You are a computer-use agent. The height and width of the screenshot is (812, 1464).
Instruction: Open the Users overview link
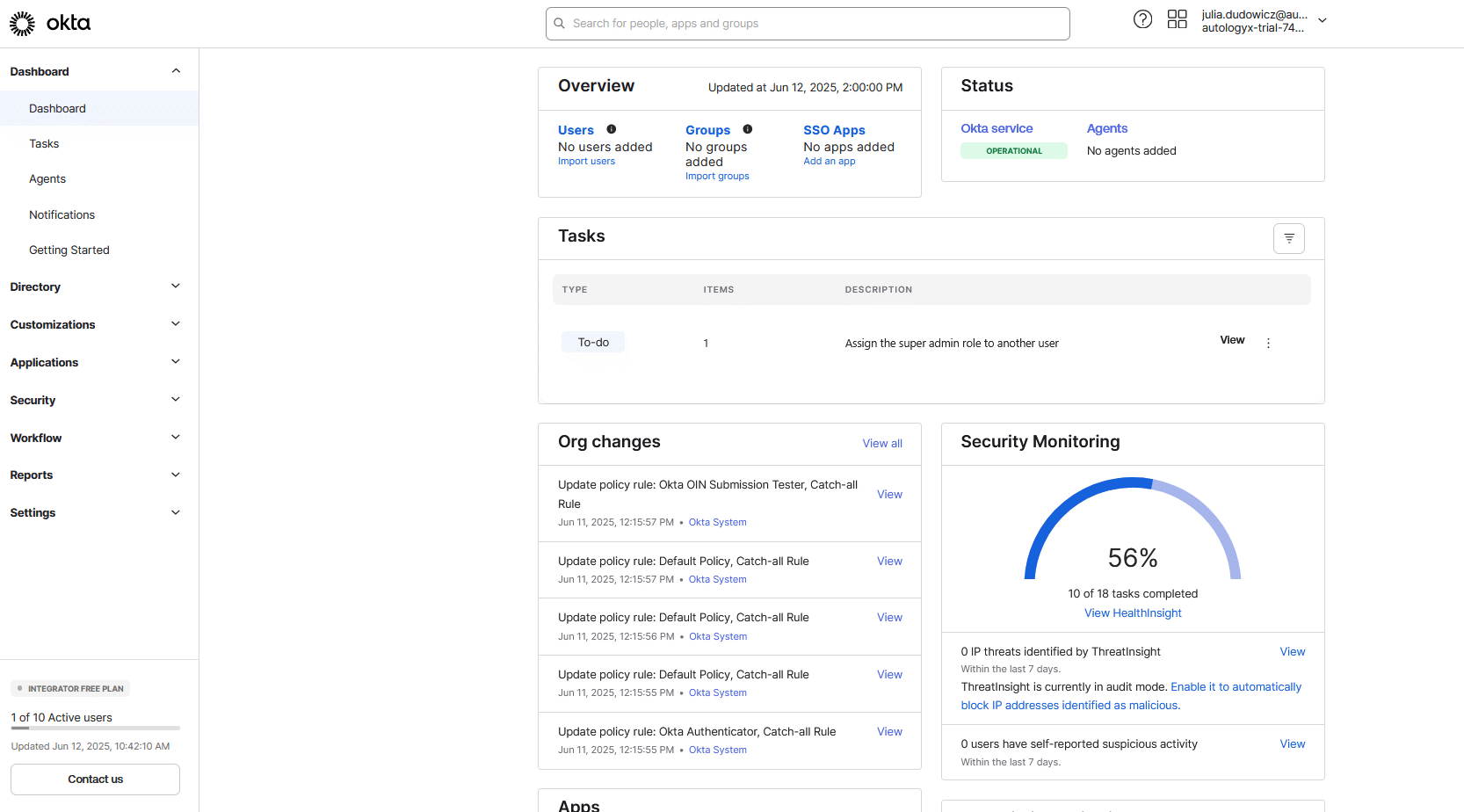coord(576,130)
